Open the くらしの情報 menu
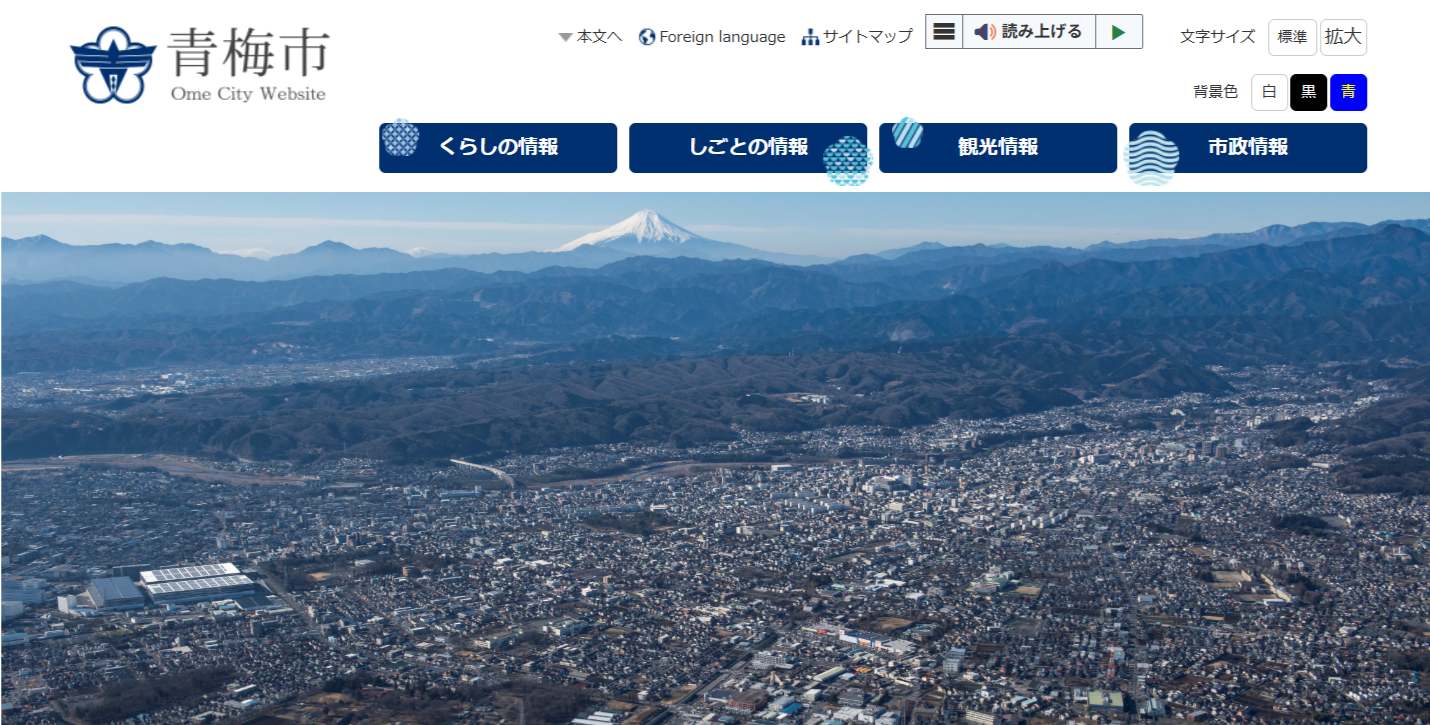This screenshot has height=725, width=1430. point(498,148)
